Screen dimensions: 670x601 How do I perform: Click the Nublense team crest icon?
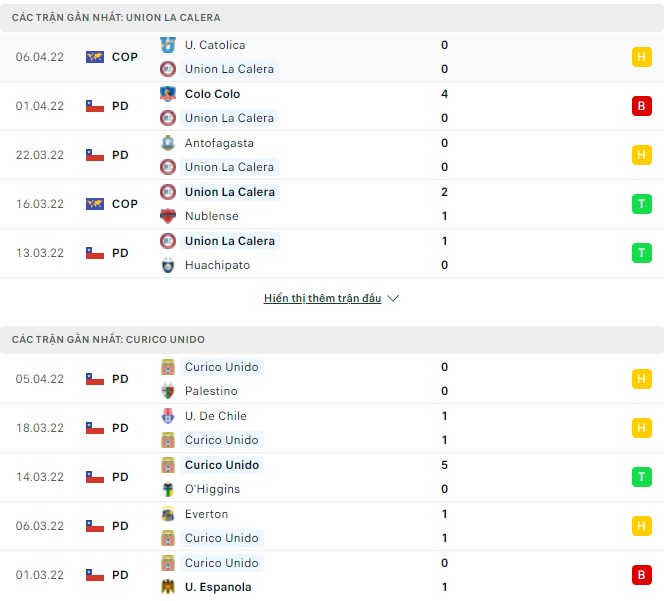pos(168,216)
